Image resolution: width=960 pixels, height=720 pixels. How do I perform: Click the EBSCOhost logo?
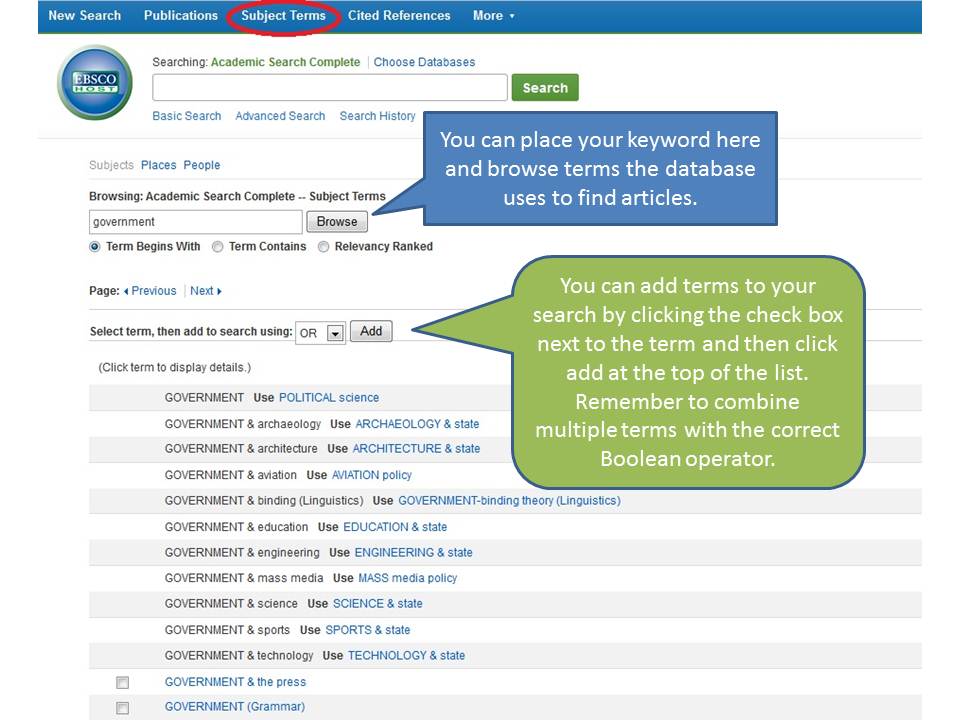pos(93,82)
